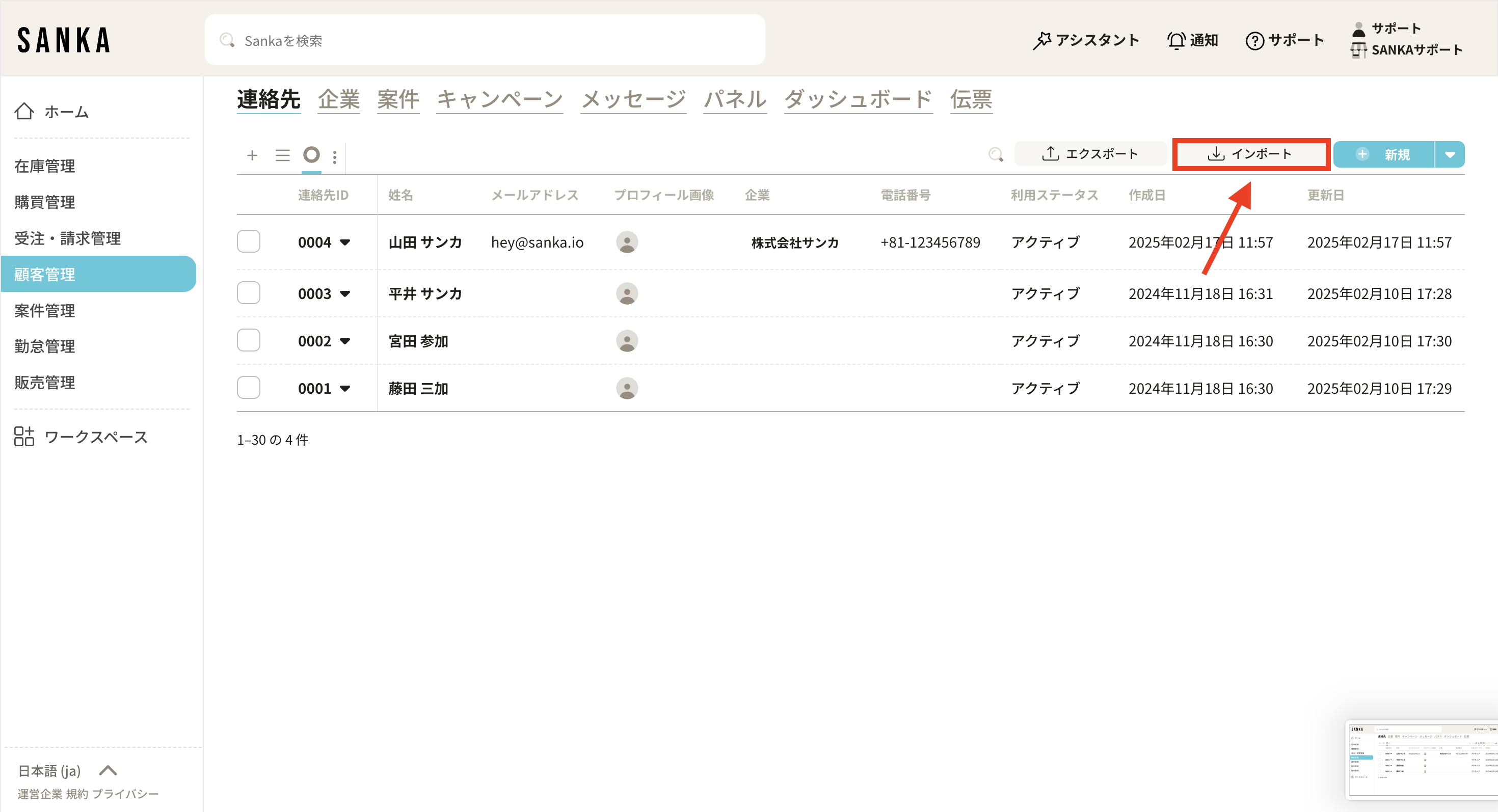Check the box for contact 0004

[248, 242]
